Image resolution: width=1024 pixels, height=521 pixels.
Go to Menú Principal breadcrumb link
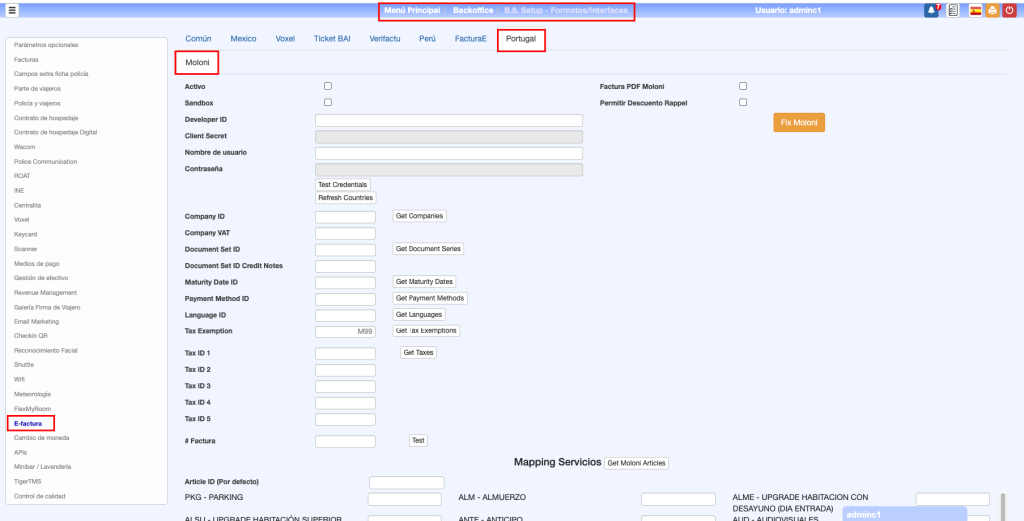point(412,10)
